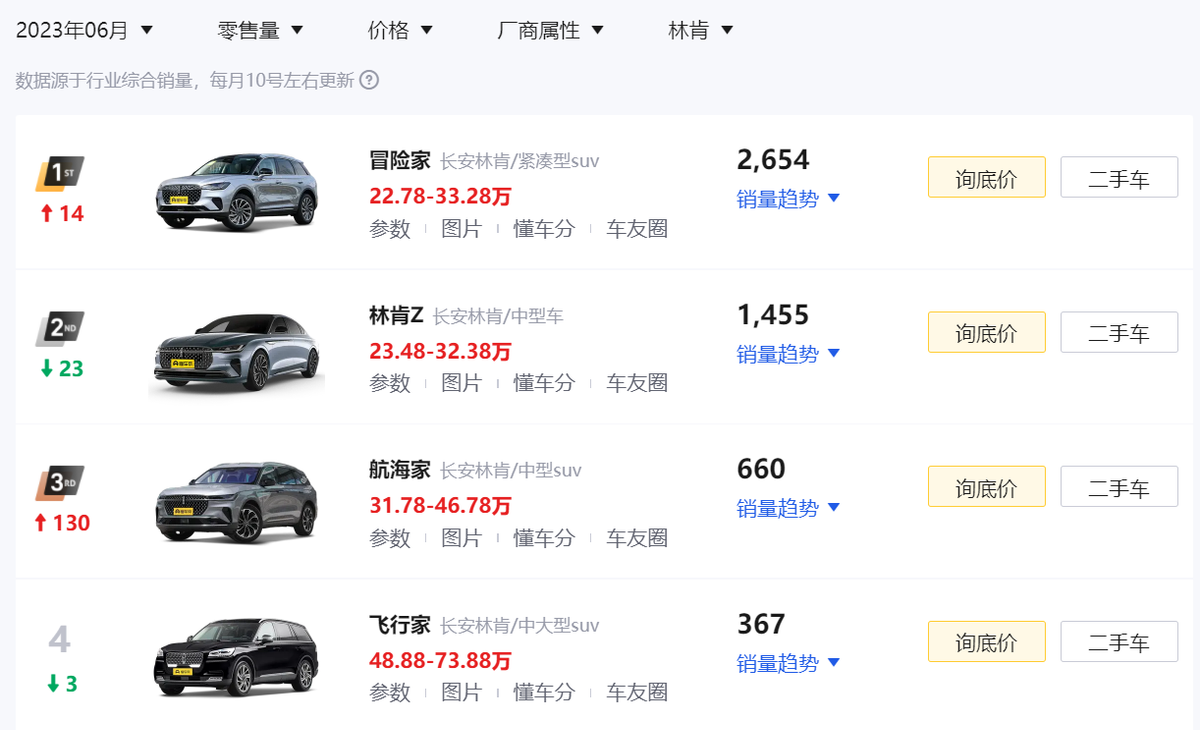Click the 1st place rank badge
The height and width of the screenshot is (730, 1200).
coord(60,173)
